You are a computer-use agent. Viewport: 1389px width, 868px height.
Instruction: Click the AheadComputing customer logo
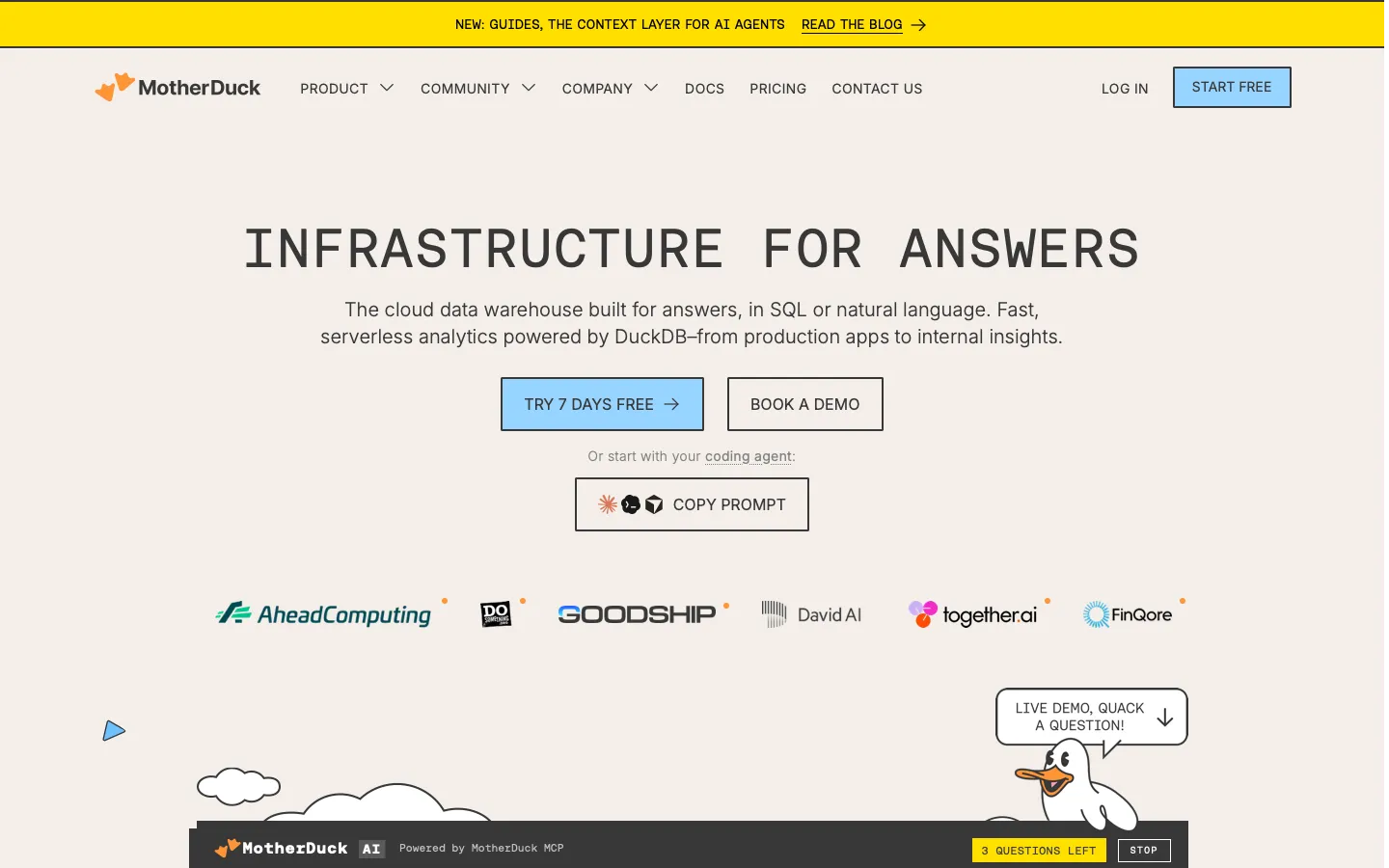tap(323, 614)
